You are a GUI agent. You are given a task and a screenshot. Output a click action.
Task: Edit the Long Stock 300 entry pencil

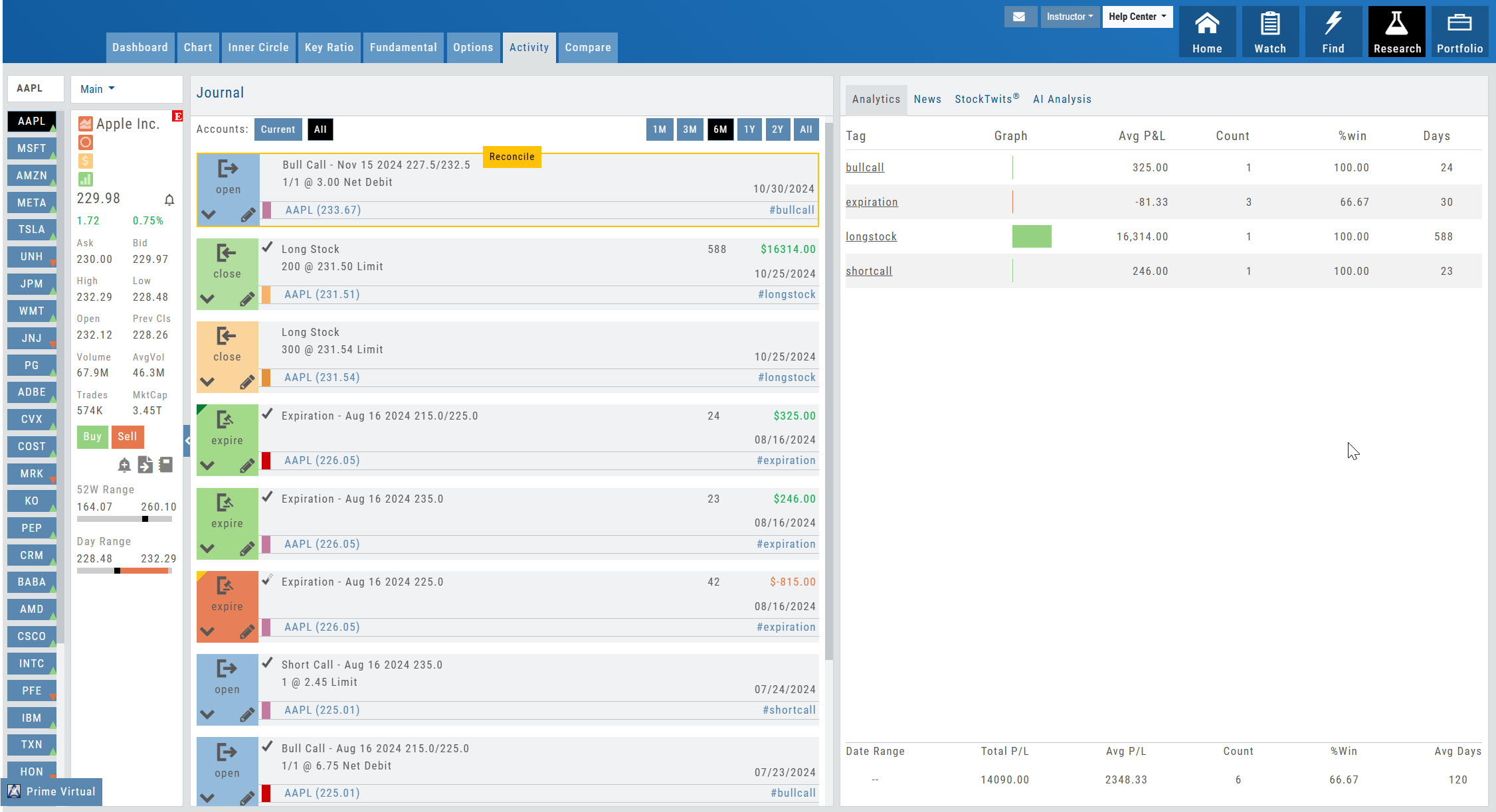(x=247, y=382)
